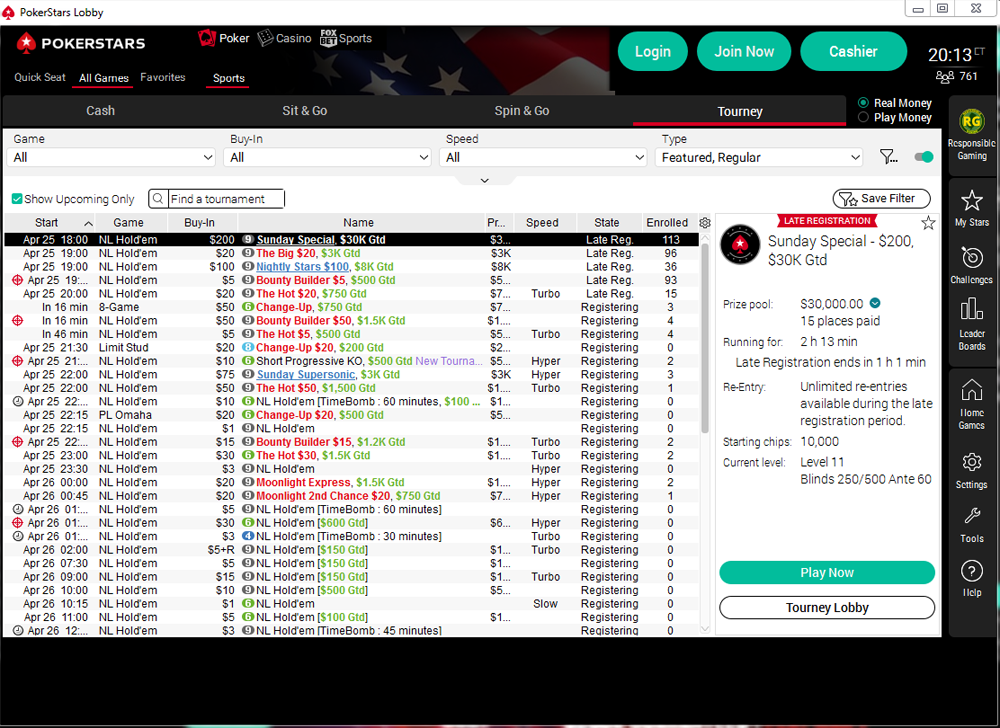Open Home Games house icon
Image resolution: width=1000 pixels, height=728 pixels.
pyautogui.click(x=971, y=389)
